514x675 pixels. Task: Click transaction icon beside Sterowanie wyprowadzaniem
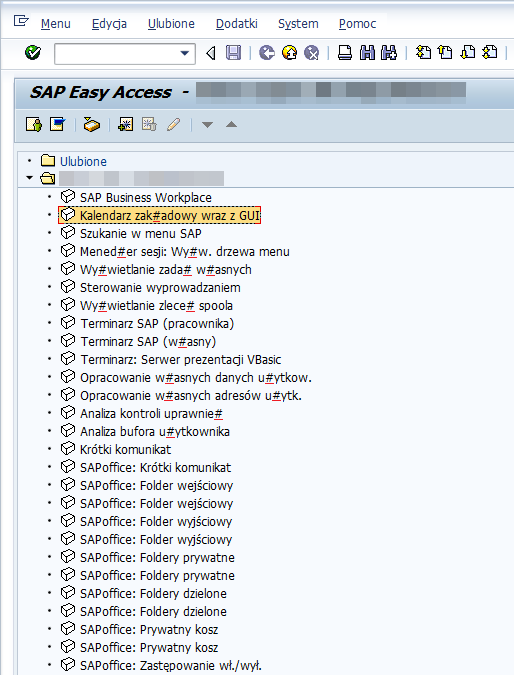tap(68, 287)
